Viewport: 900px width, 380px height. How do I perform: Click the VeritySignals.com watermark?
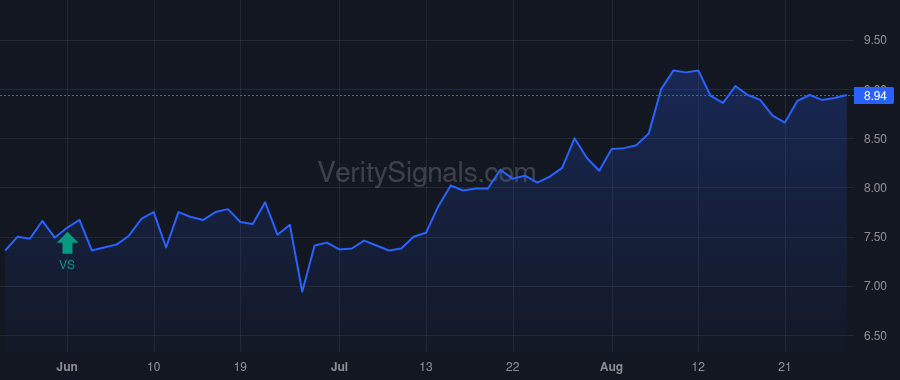[426, 173]
